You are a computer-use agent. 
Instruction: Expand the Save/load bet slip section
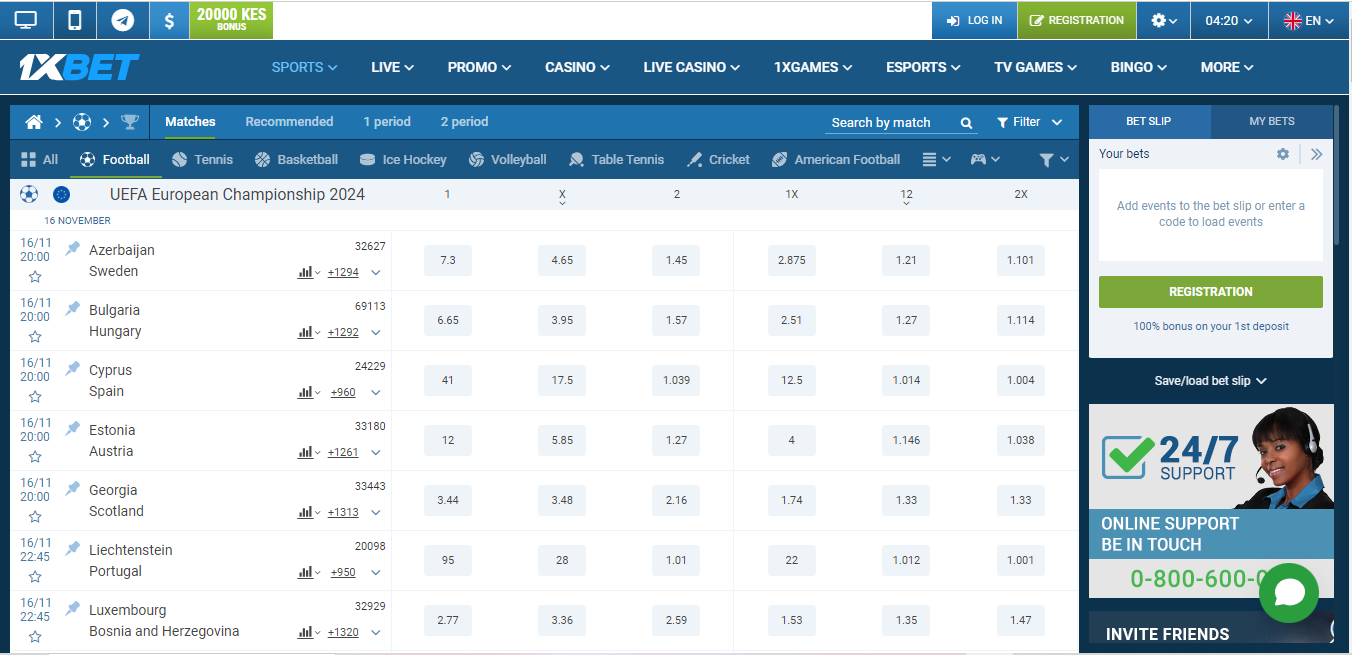[x=1210, y=380]
